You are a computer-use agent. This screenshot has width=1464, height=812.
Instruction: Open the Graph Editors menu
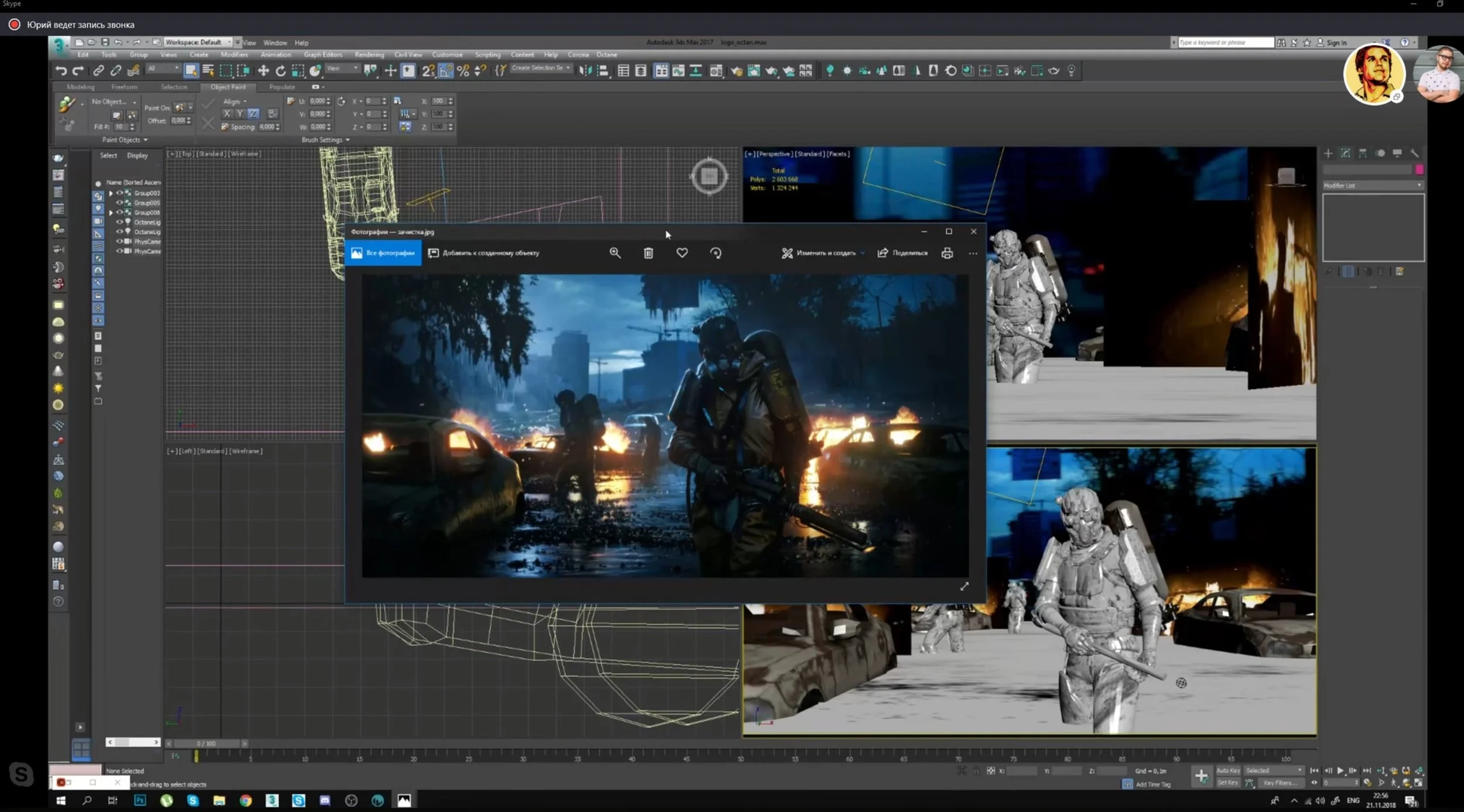point(323,54)
